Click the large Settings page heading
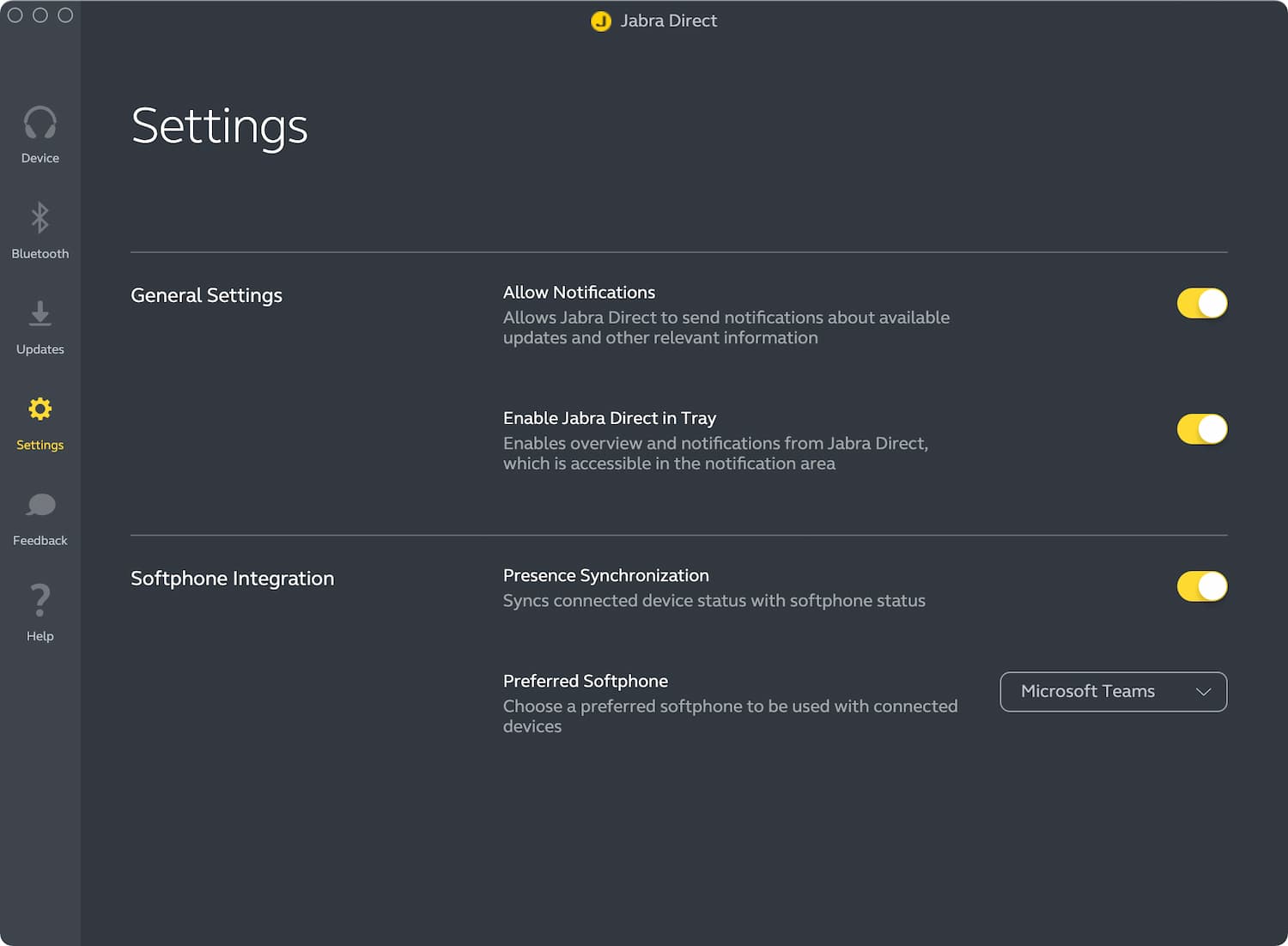This screenshot has height=946, width=1288. [219, 126]
